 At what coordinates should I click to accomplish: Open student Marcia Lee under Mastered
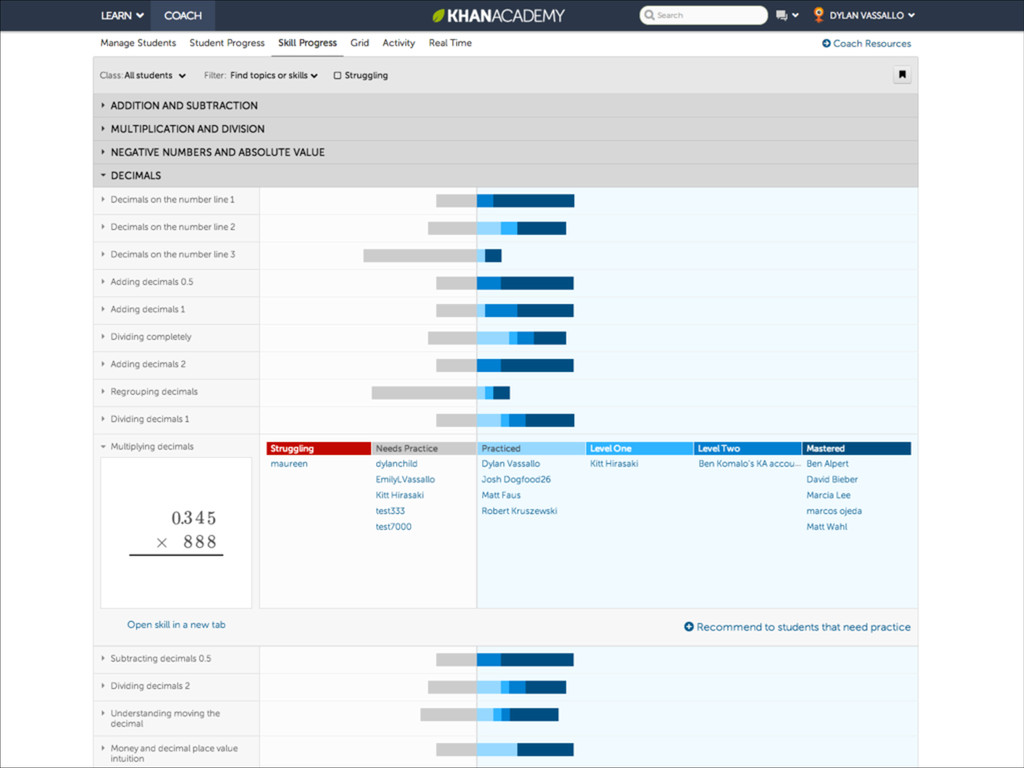coord(828,495)
